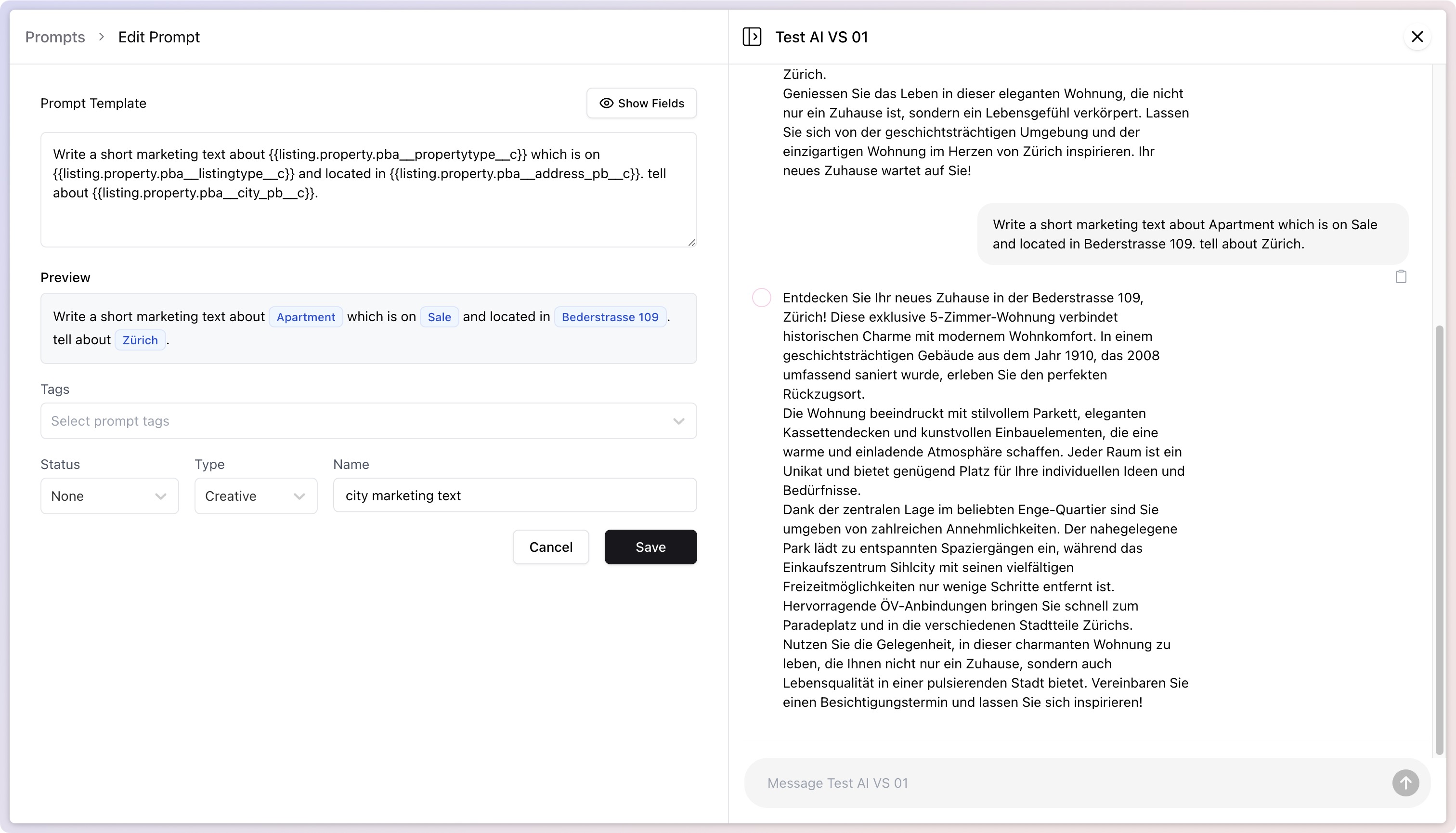Screen dimensions: 1456x833
Task: Go back to Prompts breadcrumb
Action: (55, 37)
